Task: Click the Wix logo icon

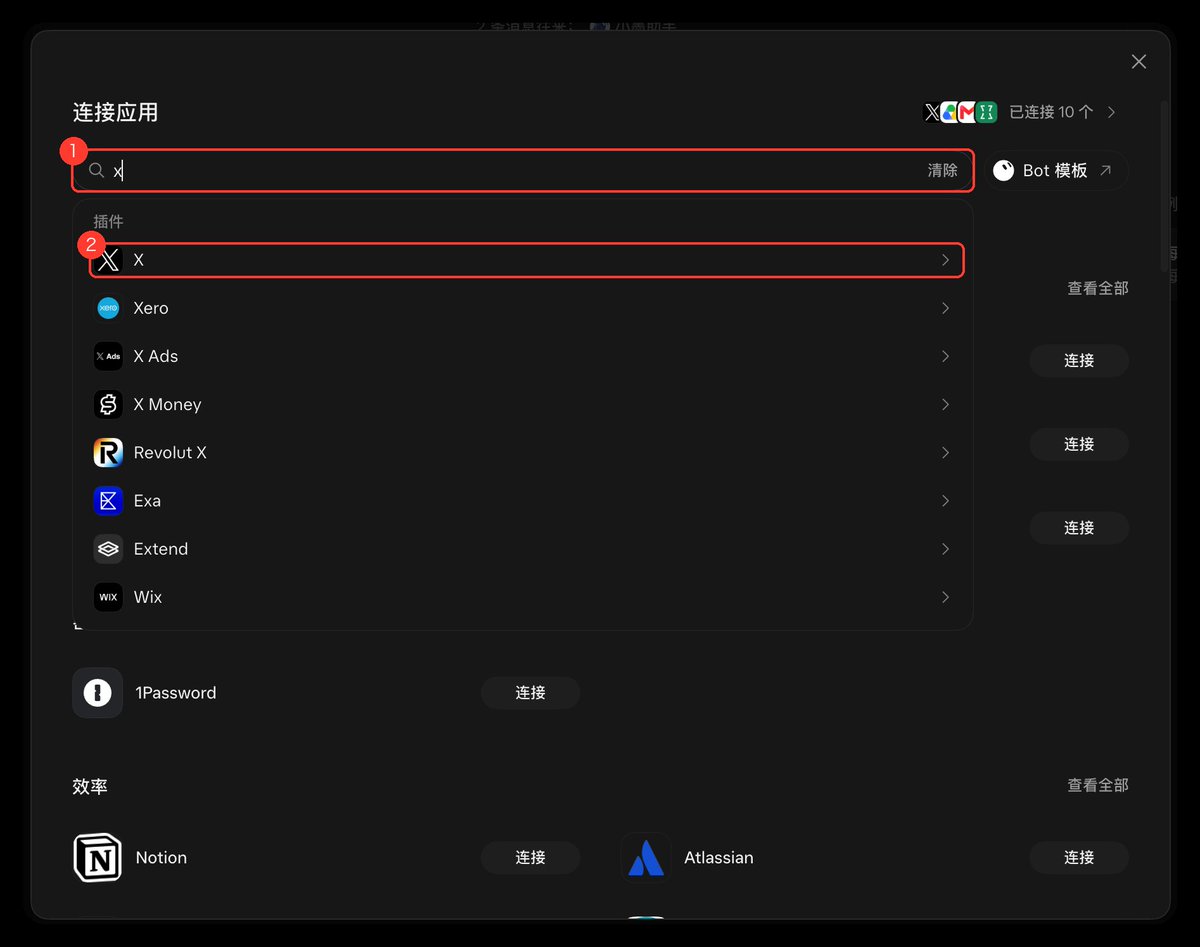Action: tap(108, 597)
